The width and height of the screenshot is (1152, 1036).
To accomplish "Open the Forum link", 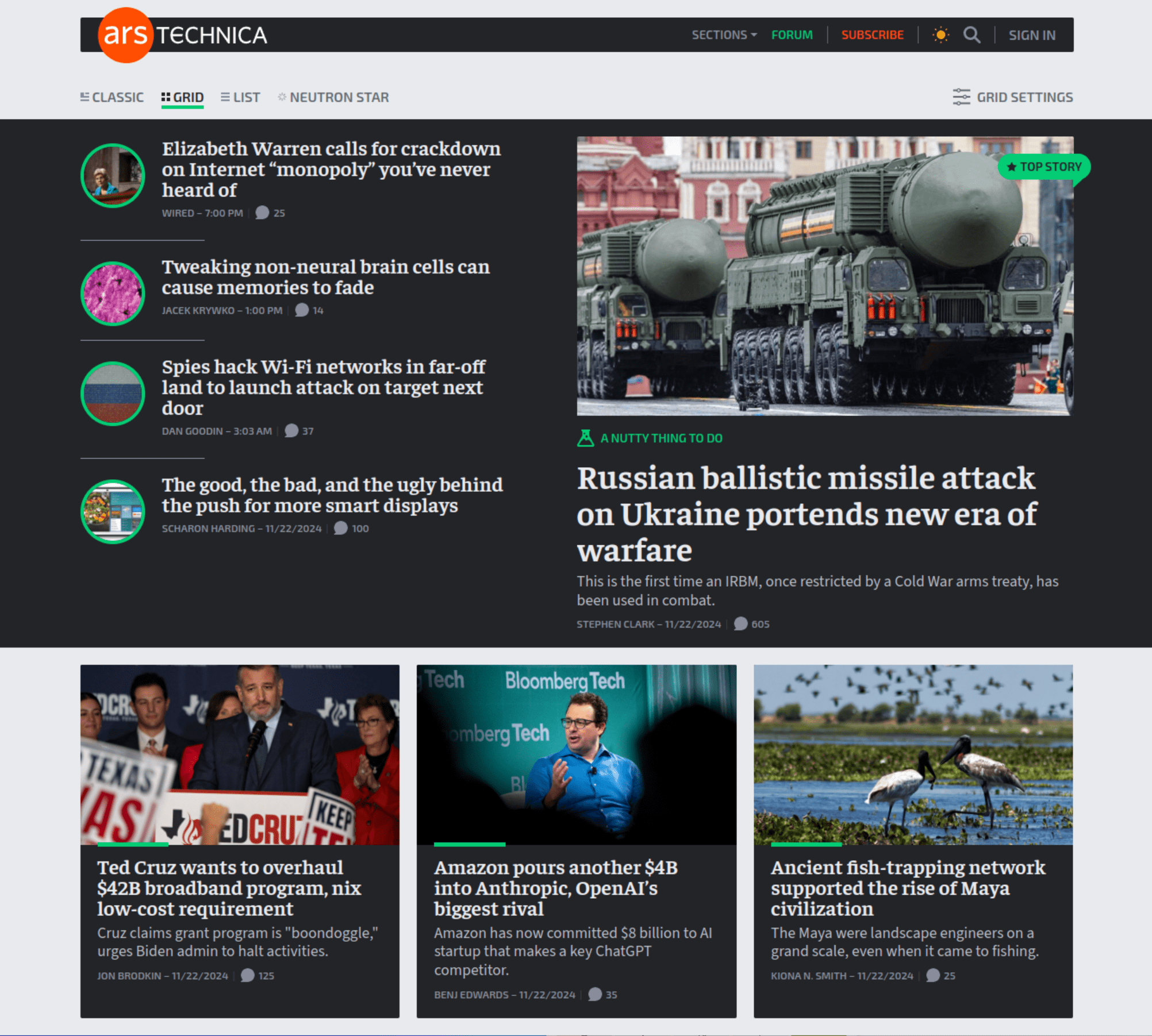I will click(x=792, y=35).
